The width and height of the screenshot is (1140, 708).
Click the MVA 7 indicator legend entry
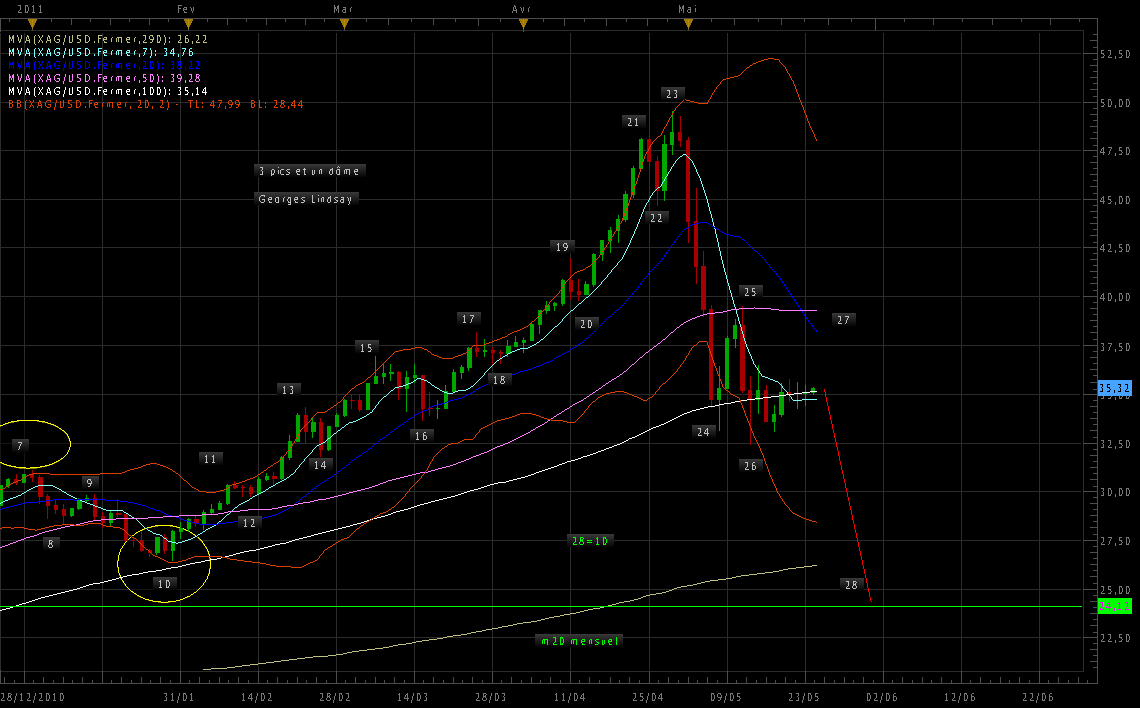pos(100,51)
